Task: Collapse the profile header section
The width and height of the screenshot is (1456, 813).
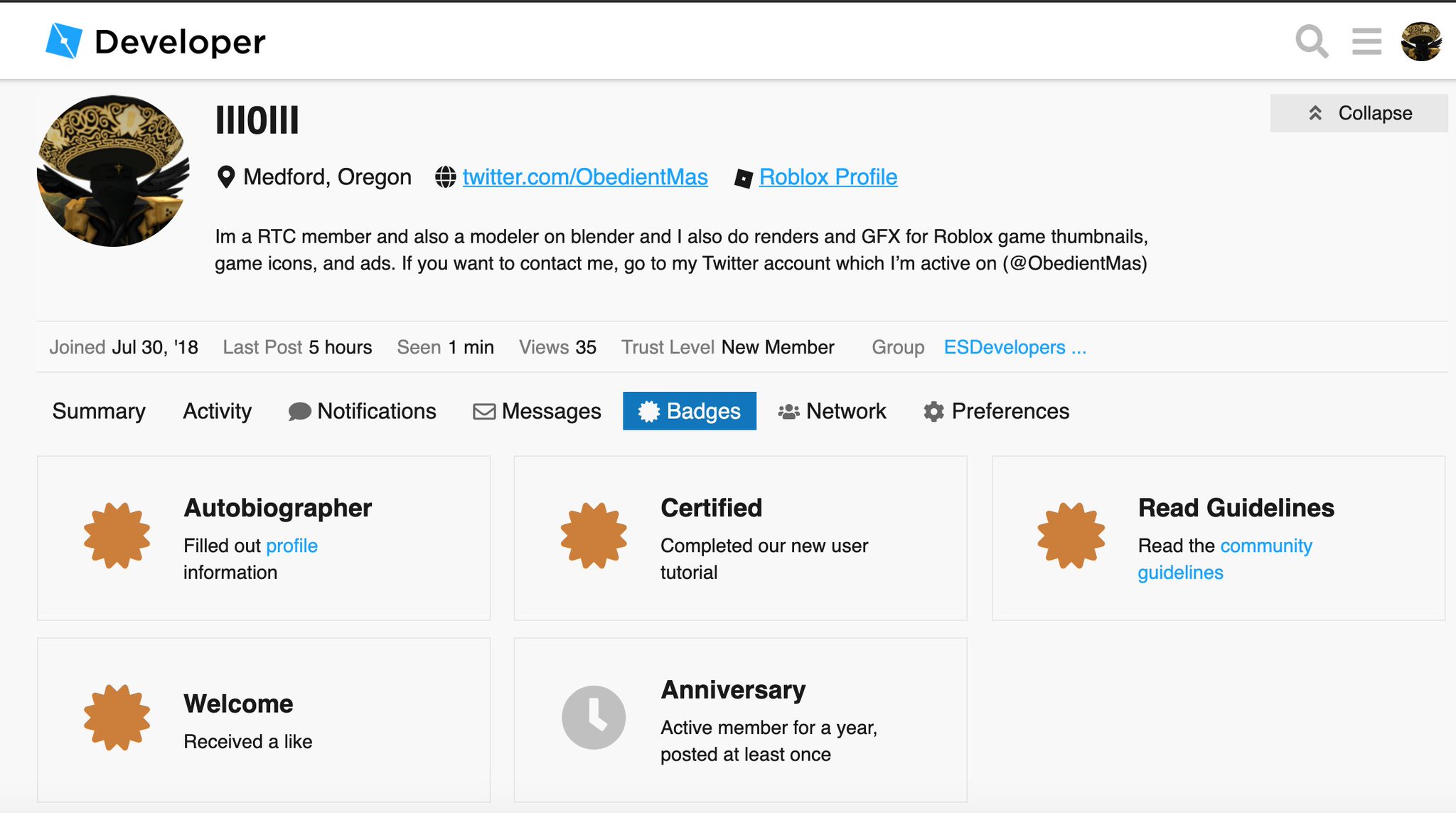Action: (x=1359, y=113)
